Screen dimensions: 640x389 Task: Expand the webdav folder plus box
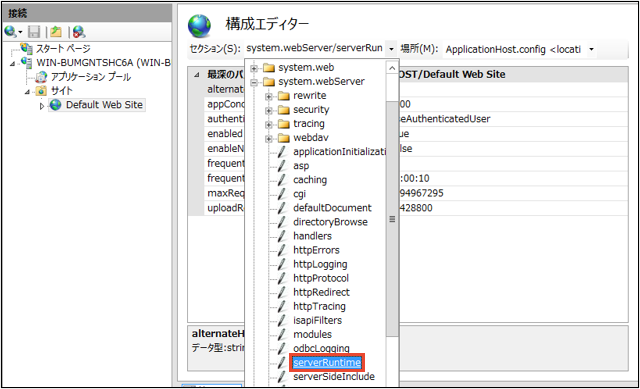click(x=269, y=138)
